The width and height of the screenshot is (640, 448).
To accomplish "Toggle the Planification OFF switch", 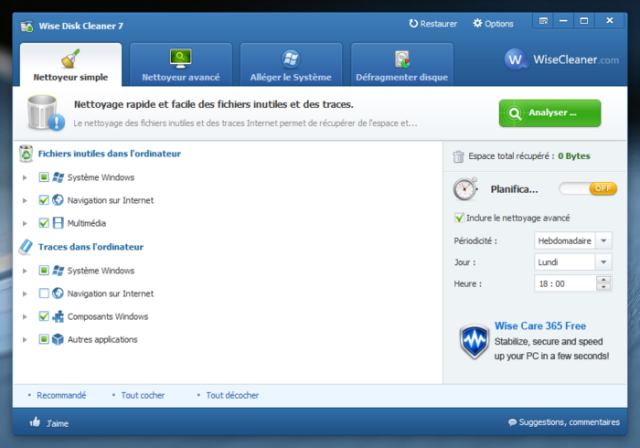I will 587,188.
